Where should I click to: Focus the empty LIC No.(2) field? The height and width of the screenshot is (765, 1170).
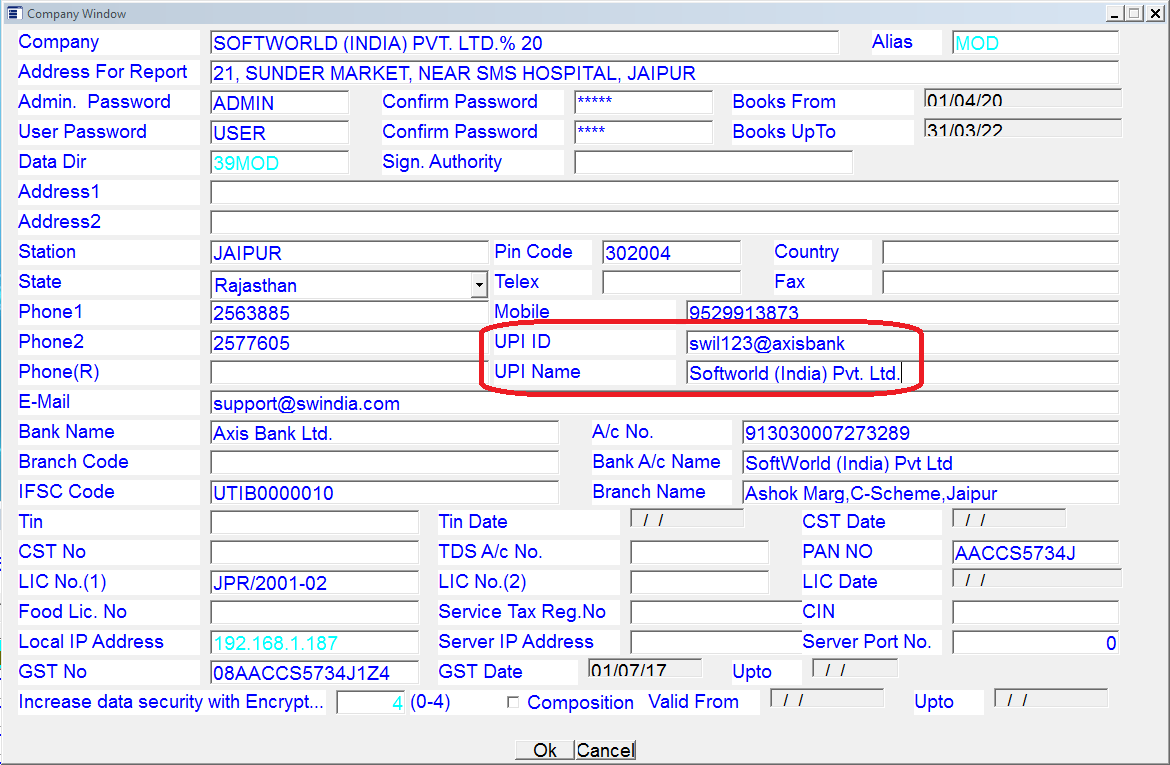coord(699,581)
